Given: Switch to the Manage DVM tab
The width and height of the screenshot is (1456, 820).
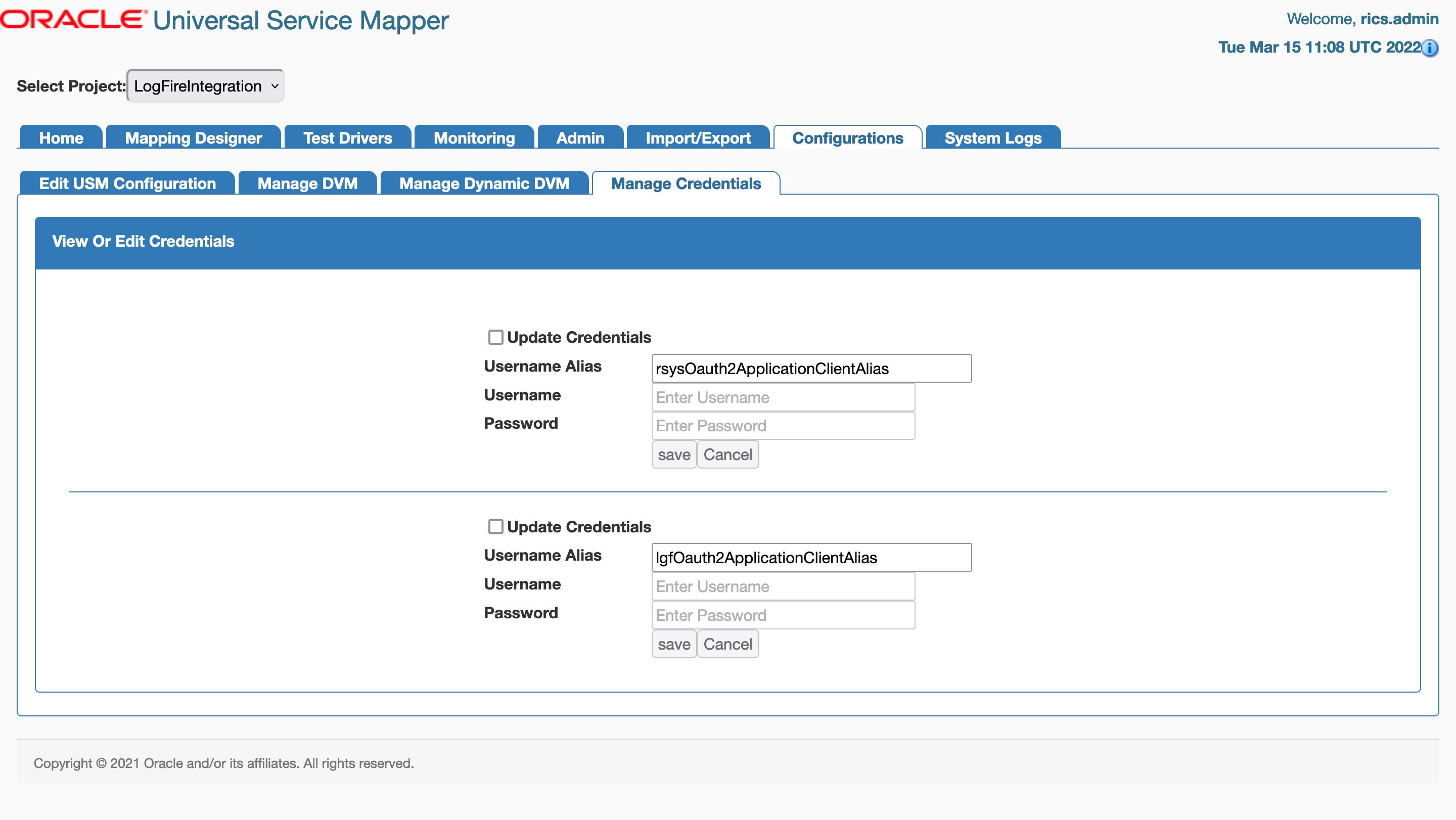Looking at the screenshot, I should pyautogui.click(x=307, y=183).
